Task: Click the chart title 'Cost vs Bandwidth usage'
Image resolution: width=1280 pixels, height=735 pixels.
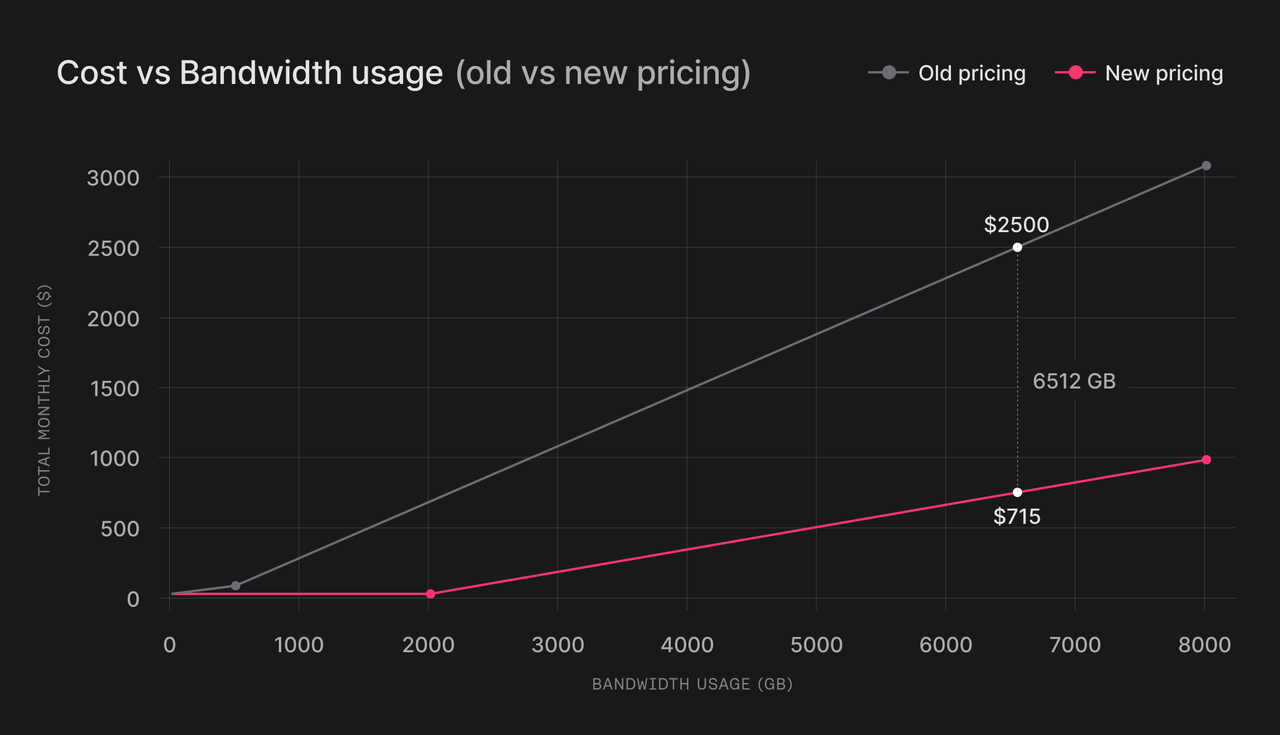Action: (x=249, y=73)
